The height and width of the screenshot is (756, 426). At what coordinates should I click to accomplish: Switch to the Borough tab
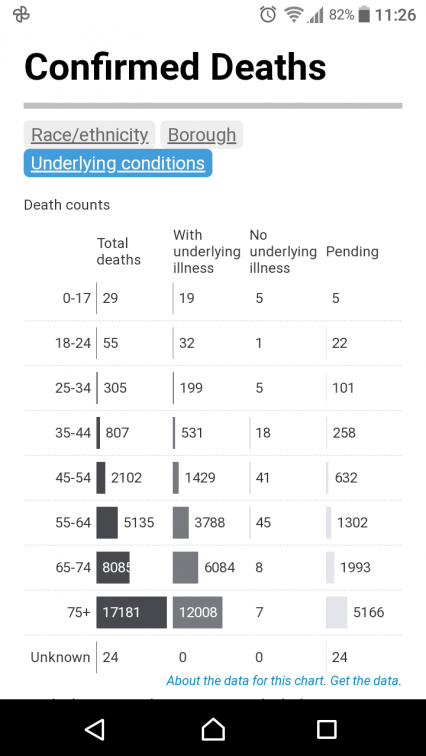click(x=202, y=135)
